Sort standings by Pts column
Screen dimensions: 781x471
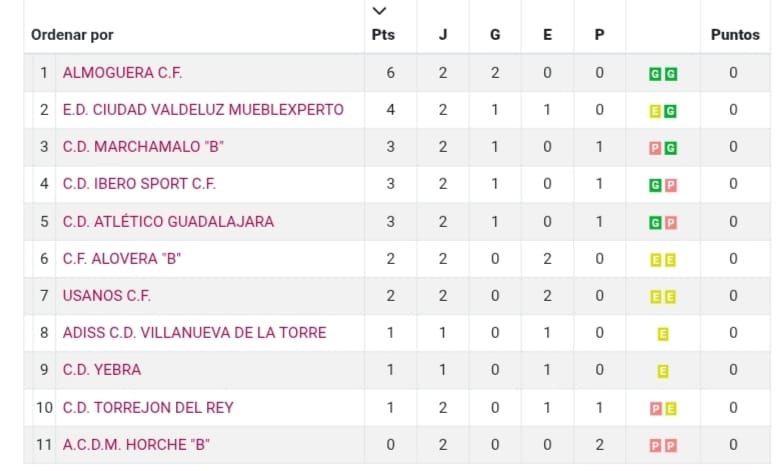coord(383,35)
